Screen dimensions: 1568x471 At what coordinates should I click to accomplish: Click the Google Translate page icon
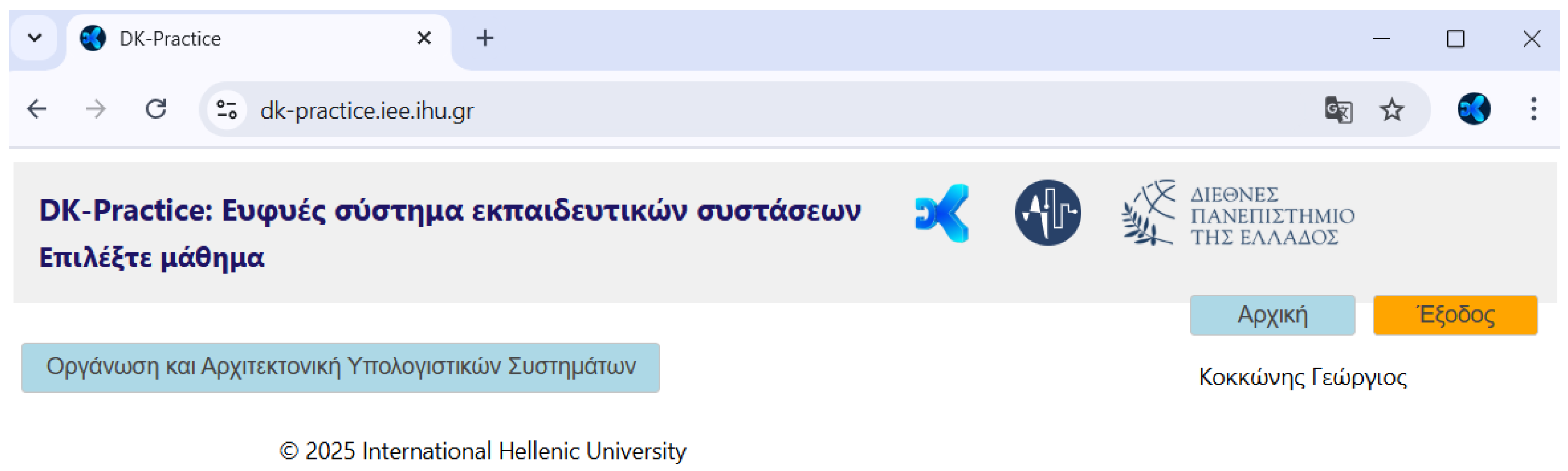pos(1338,110)
